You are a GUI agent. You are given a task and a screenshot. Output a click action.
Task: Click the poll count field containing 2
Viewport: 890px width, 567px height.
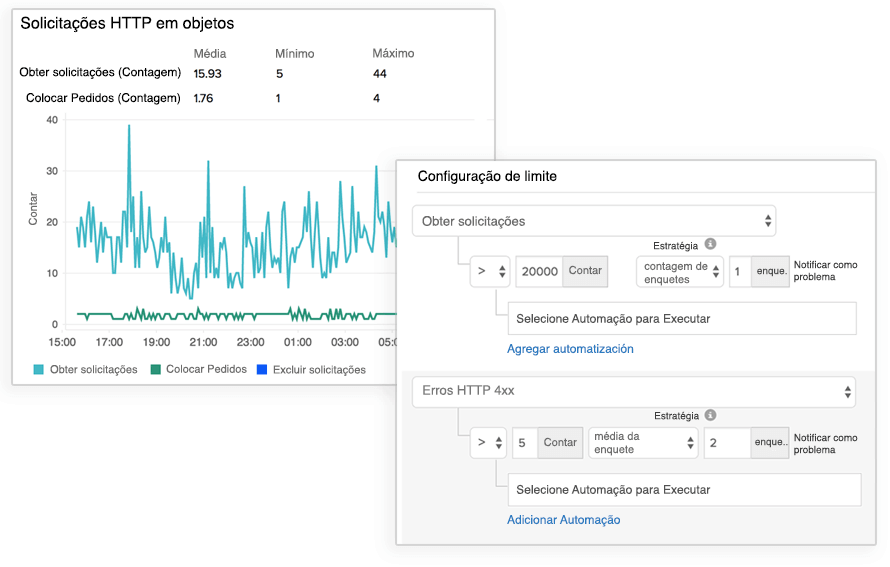pos(727,442)
